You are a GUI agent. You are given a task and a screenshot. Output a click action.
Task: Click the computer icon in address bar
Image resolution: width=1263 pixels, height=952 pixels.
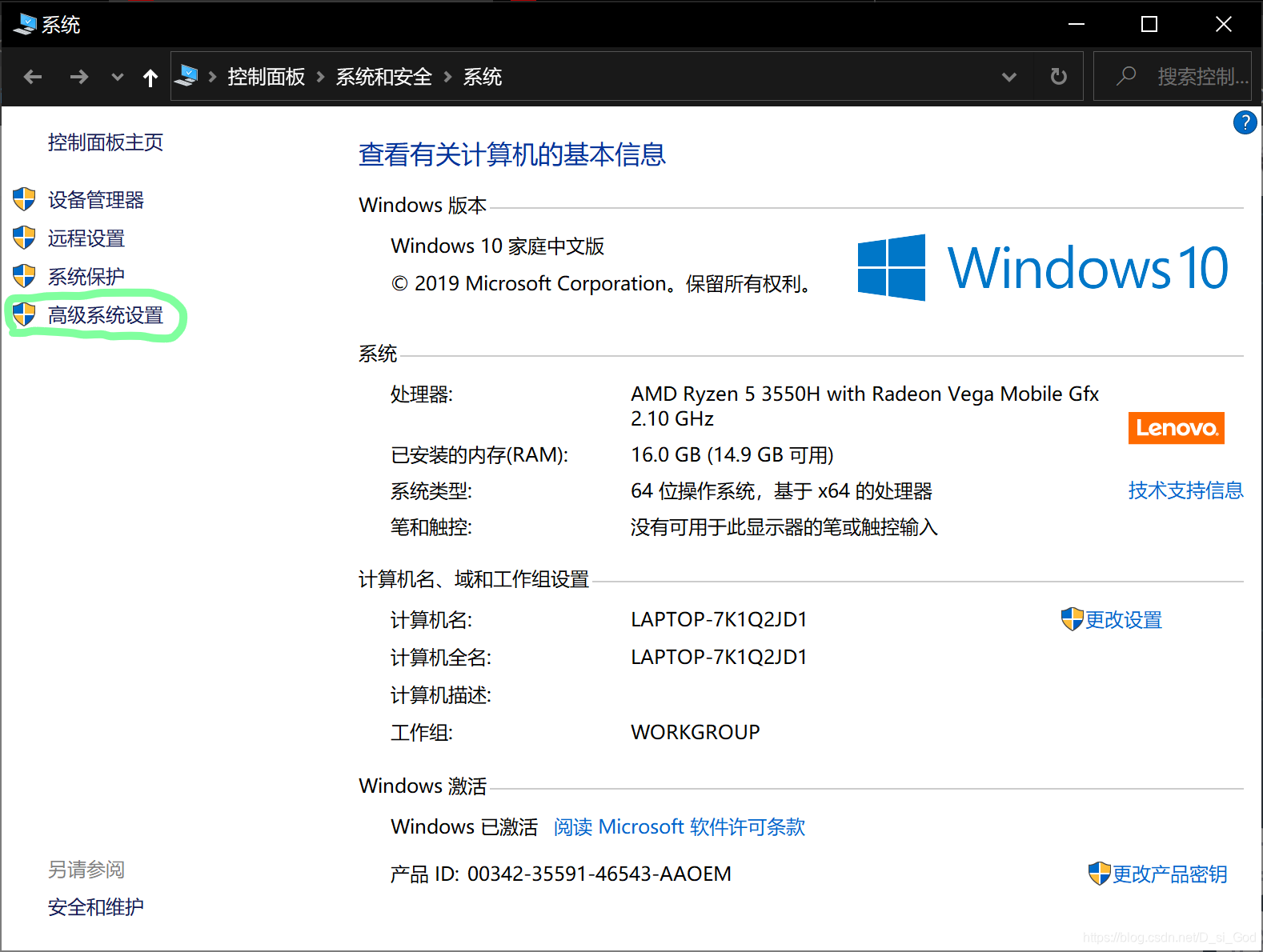(x=186, y=76)
